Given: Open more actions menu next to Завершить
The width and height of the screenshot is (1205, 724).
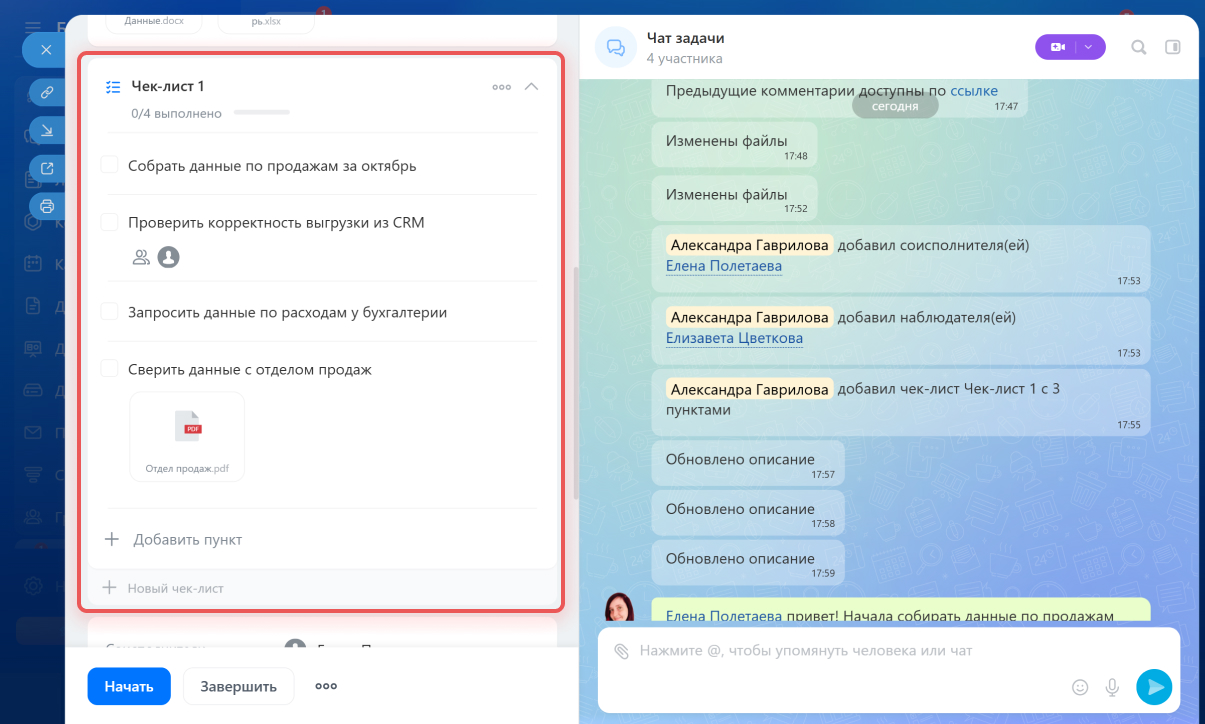Looking at the screenshot, I should 326,686.
